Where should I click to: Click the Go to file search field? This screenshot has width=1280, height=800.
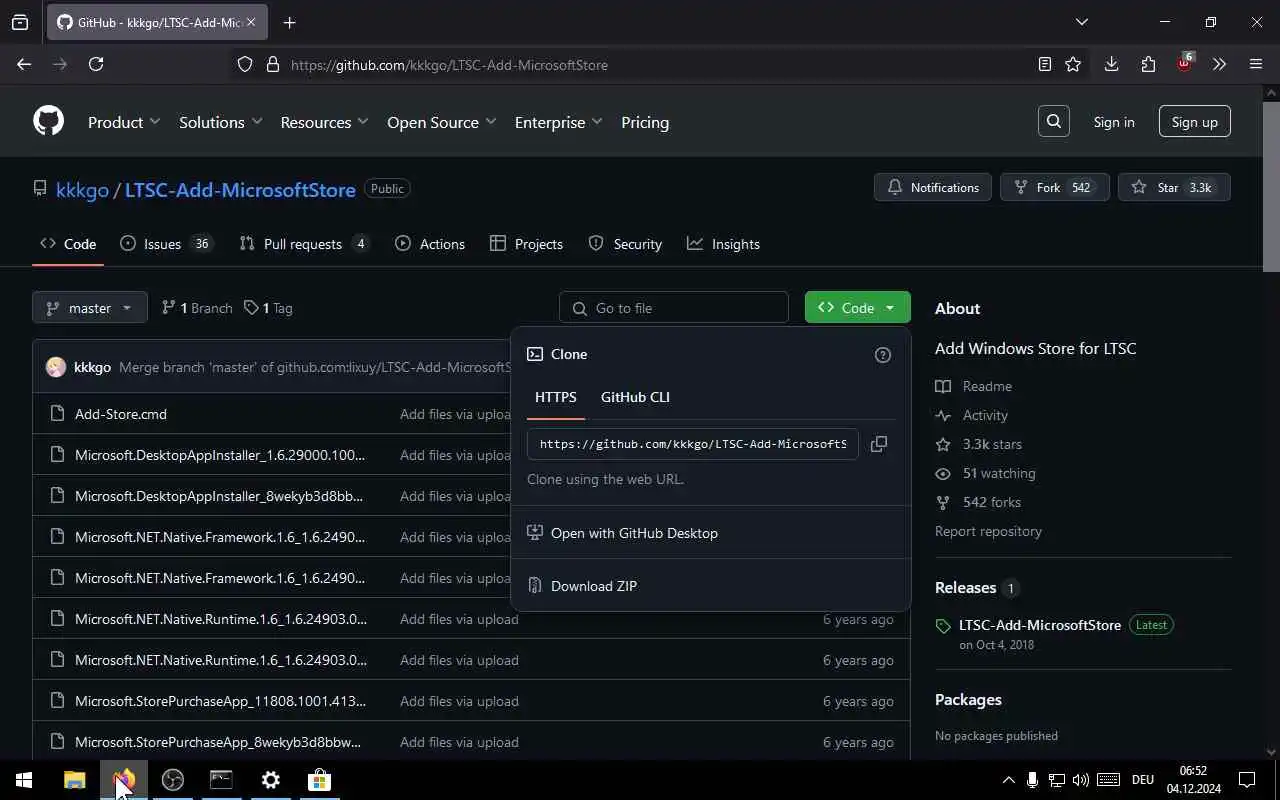[674, 308]
